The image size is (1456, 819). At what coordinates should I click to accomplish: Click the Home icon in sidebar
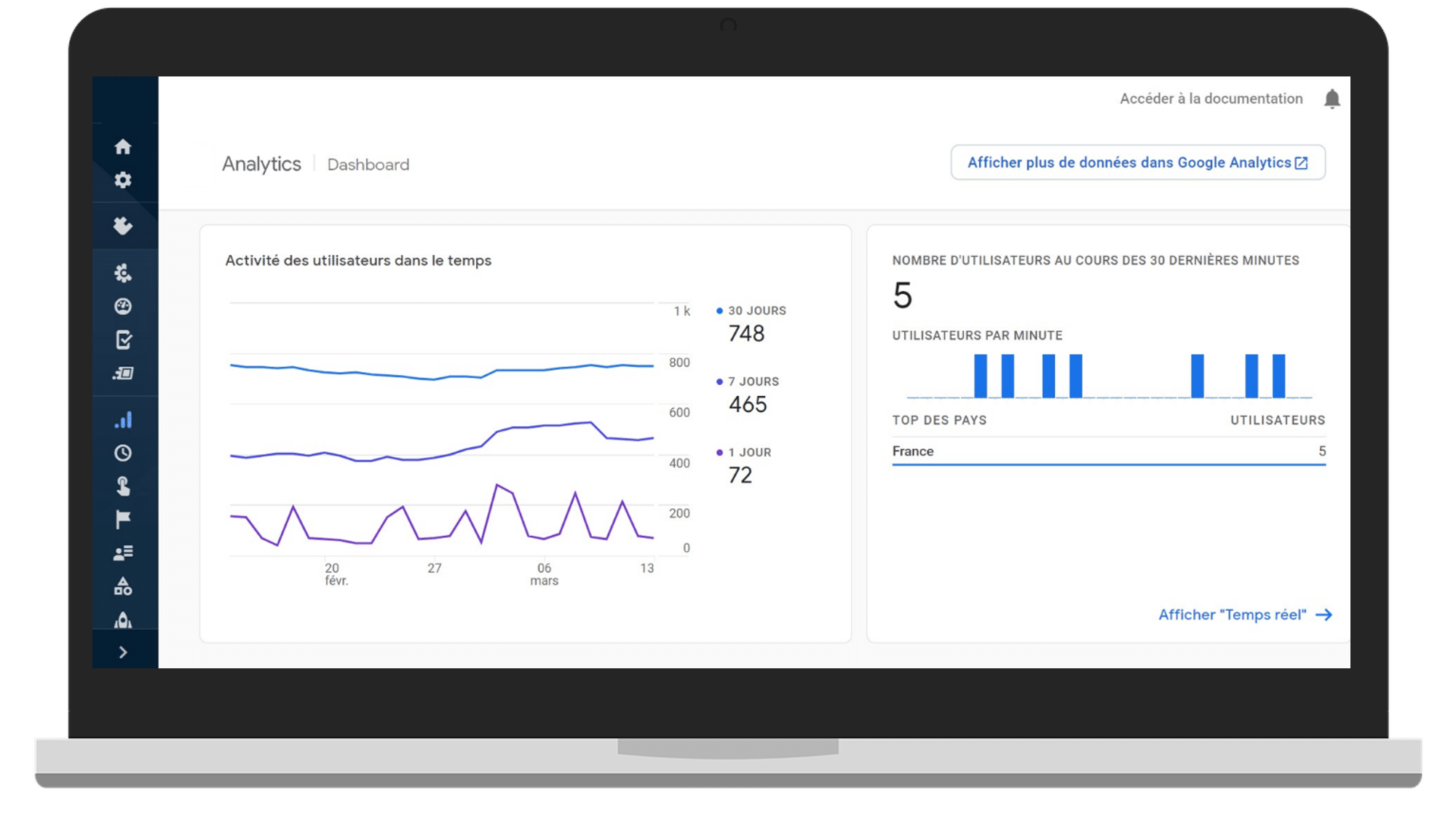[x=123, y=147]
